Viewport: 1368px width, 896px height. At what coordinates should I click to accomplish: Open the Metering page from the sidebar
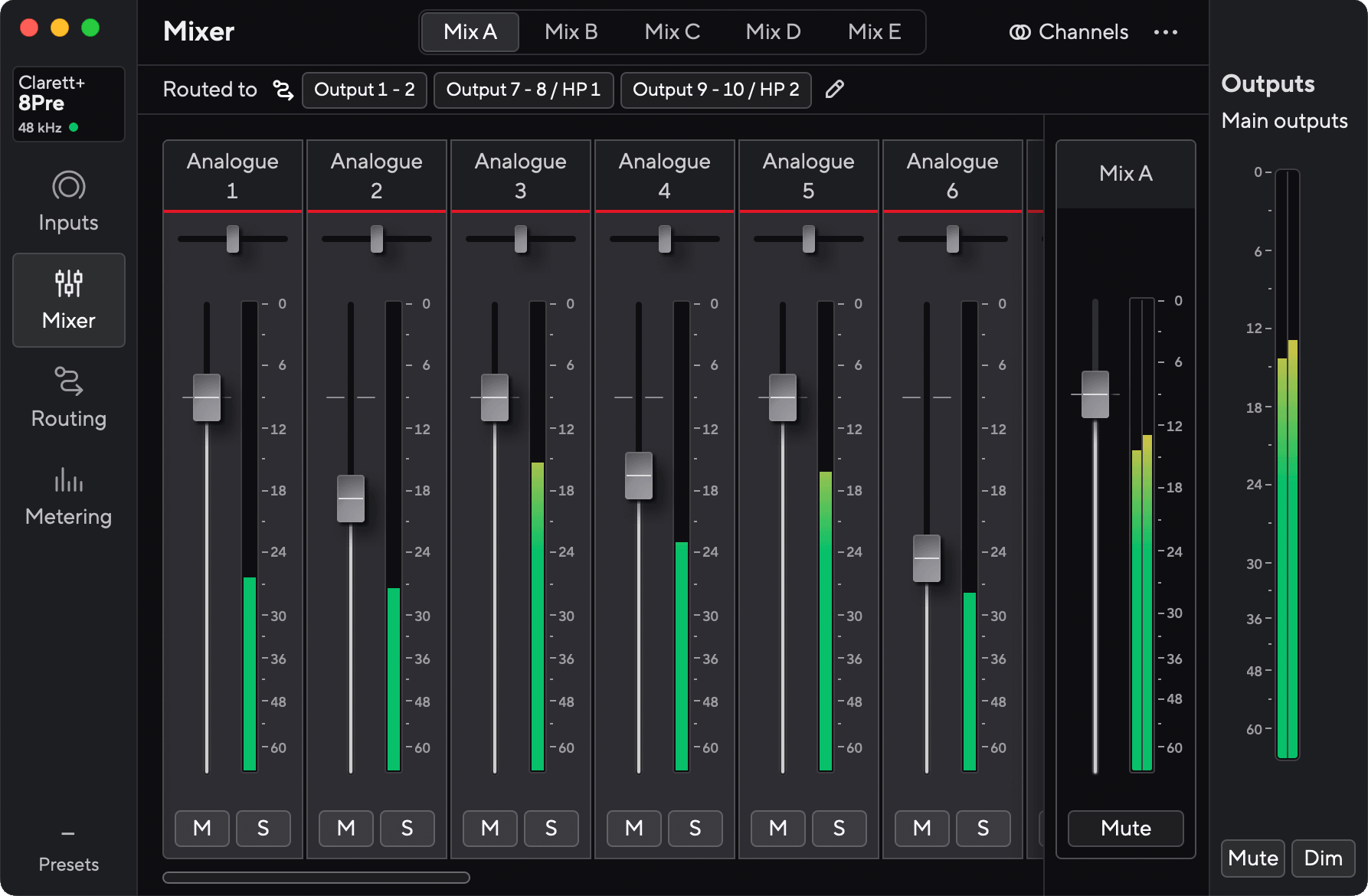69,496
